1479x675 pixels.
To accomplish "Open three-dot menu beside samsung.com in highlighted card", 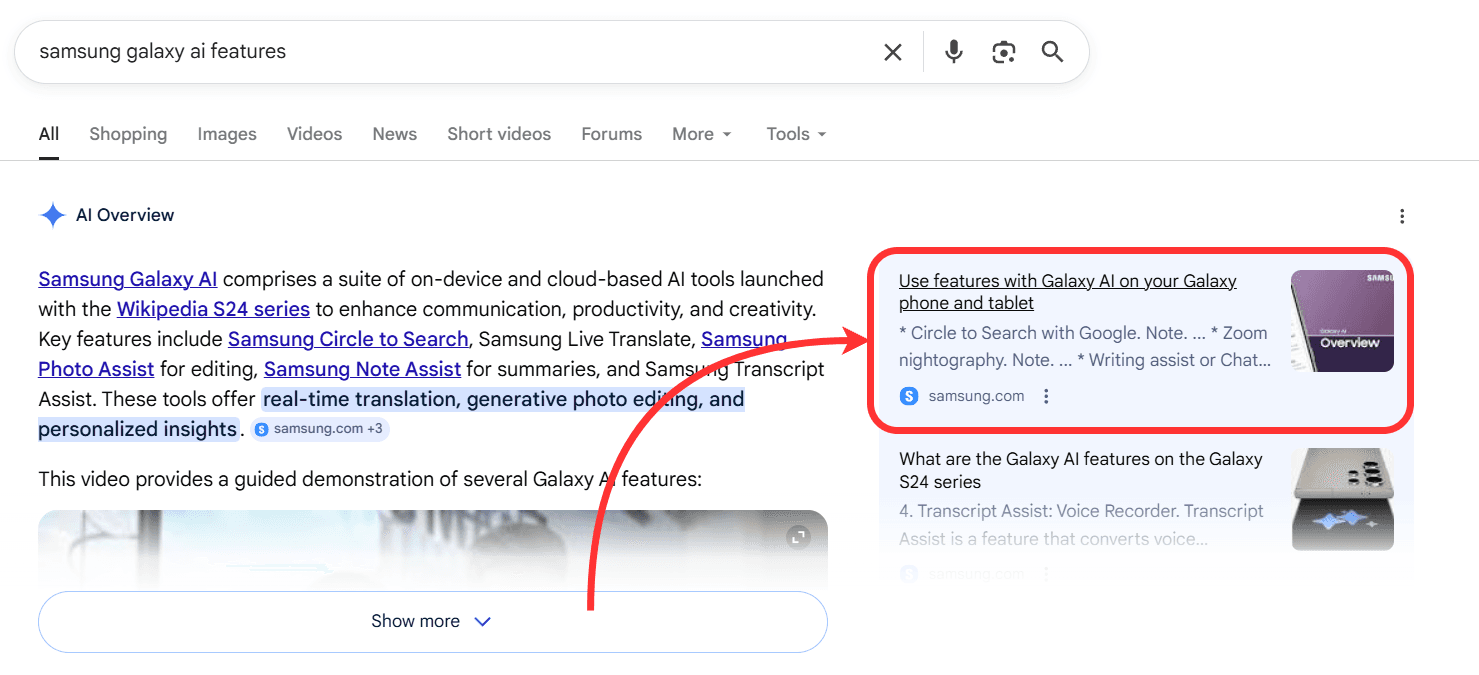I will (x=1045, y=395).
